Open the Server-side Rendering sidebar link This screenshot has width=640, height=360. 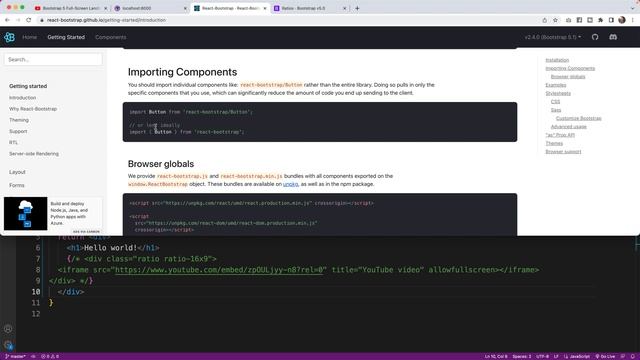[34, 154]
